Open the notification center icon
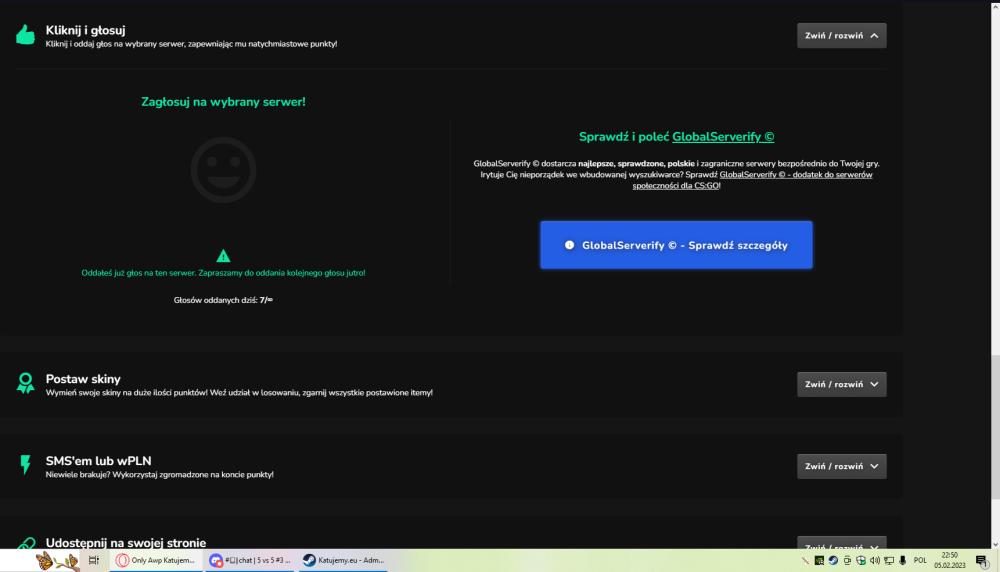 982,561
